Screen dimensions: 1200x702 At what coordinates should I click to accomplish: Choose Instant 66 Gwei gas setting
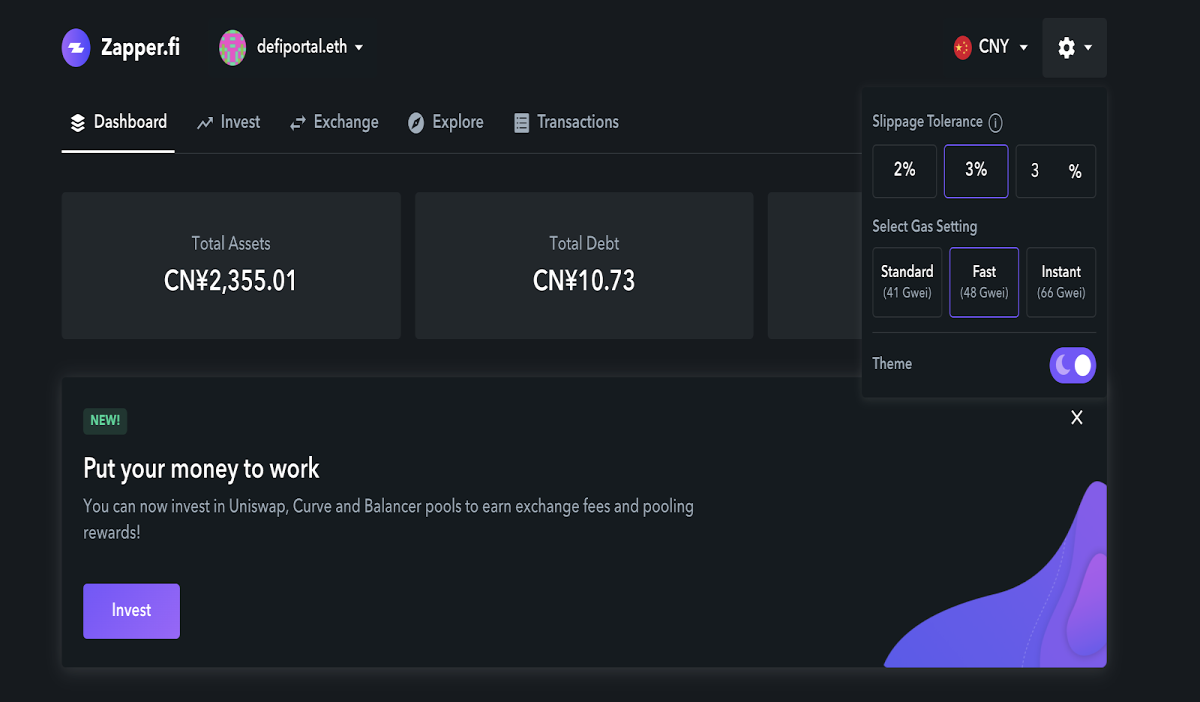click(x=1061, y=282)
